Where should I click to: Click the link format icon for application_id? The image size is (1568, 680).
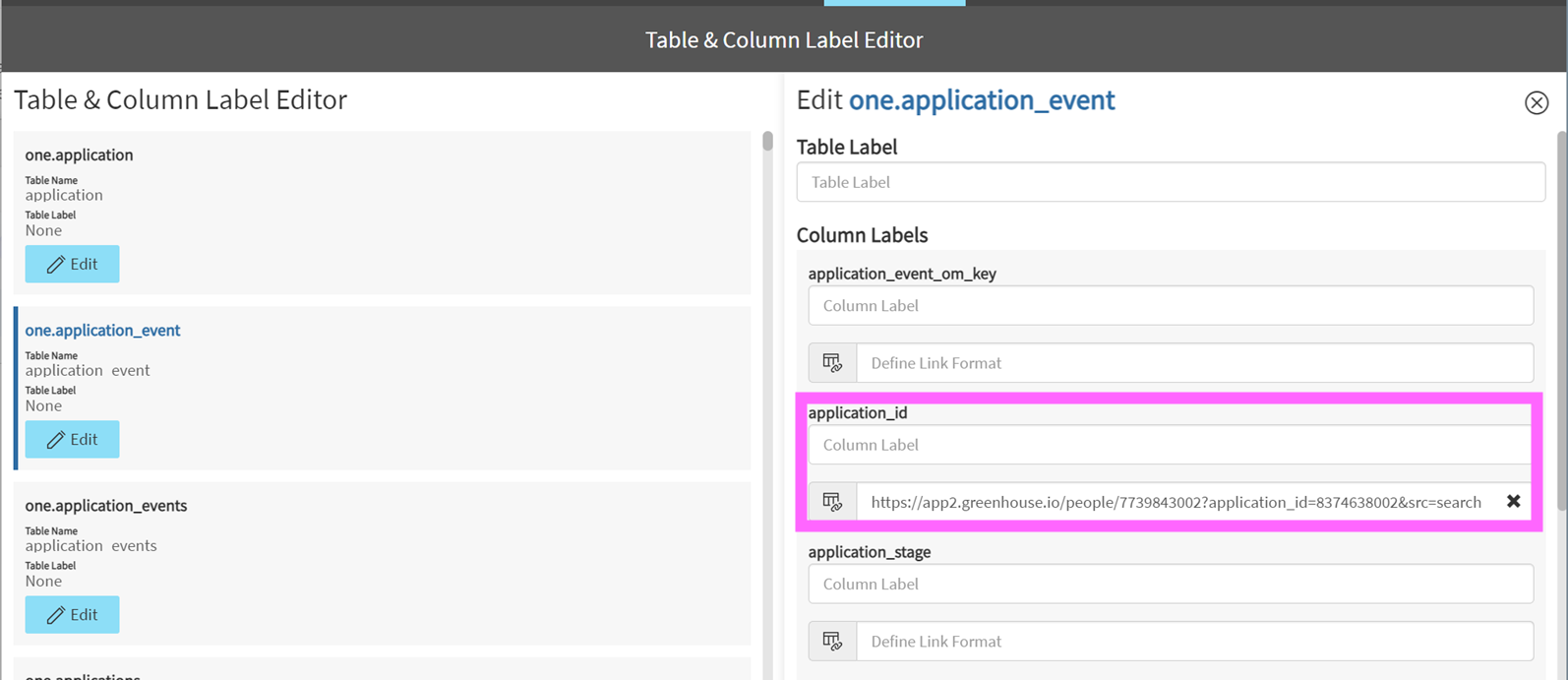[x=832, y=502]
